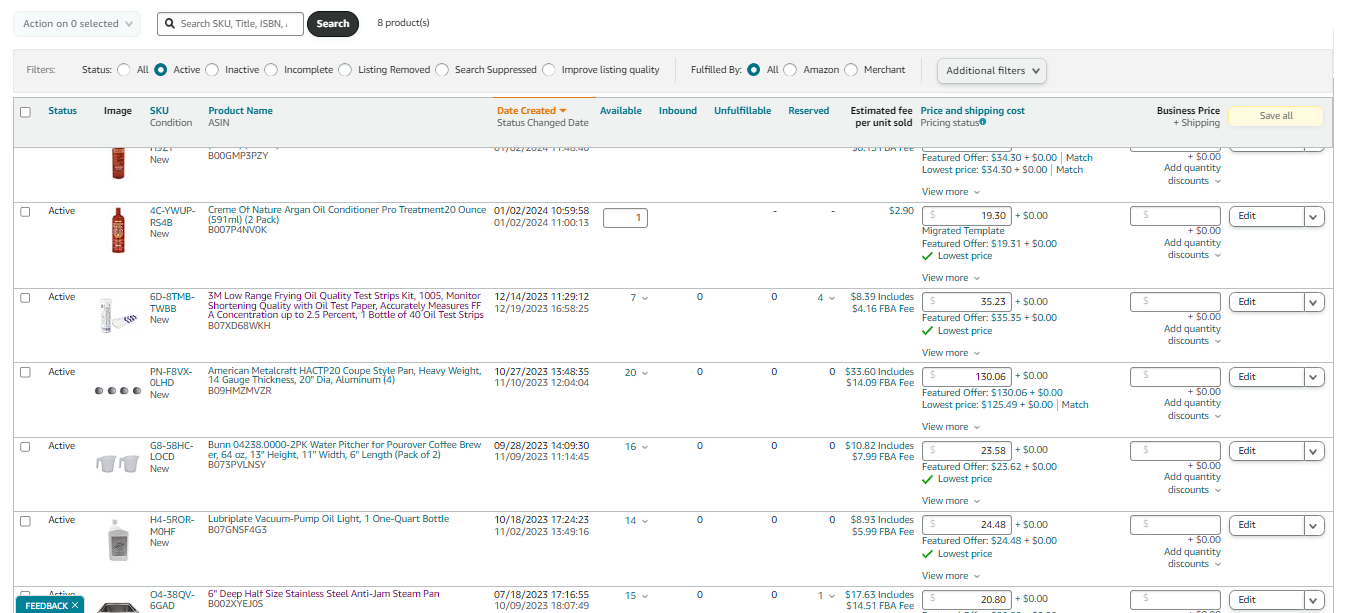The width and height of the screenshot is (1345, 613).
Task: Check the box for 3M test strips row
Action: point(26,297)
